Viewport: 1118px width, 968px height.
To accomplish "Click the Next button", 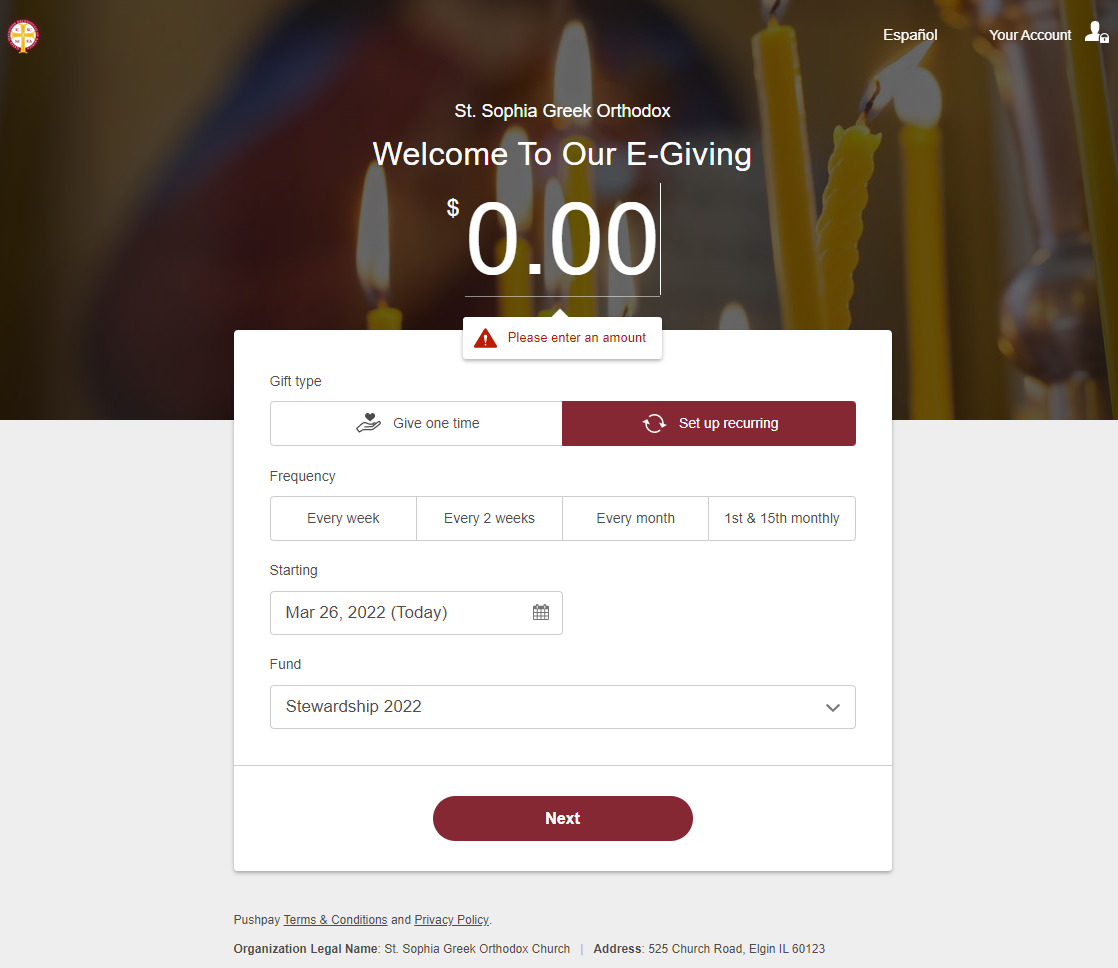I will pos(563,818).
